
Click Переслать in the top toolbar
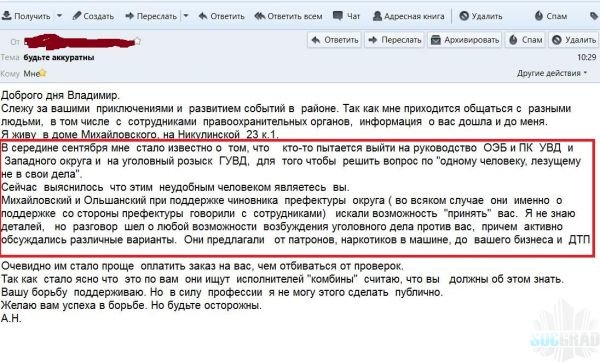[152, 16]
